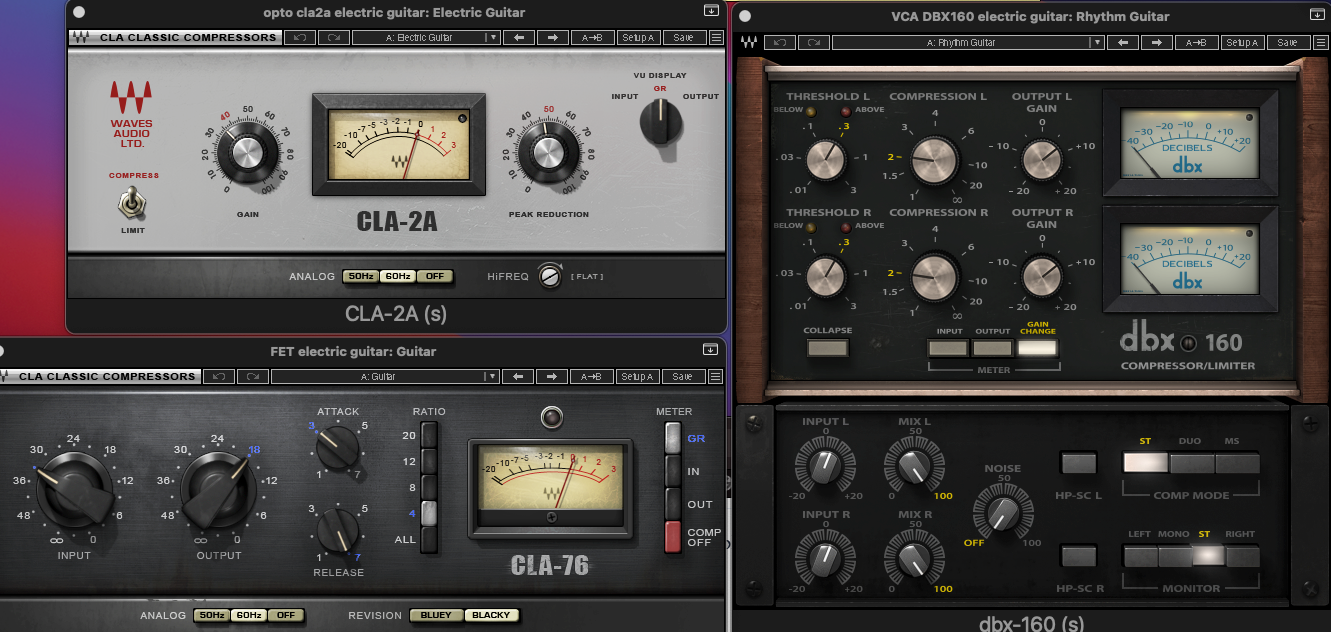Undo in the CLA-76 plugin toolbar

(218, 376)
